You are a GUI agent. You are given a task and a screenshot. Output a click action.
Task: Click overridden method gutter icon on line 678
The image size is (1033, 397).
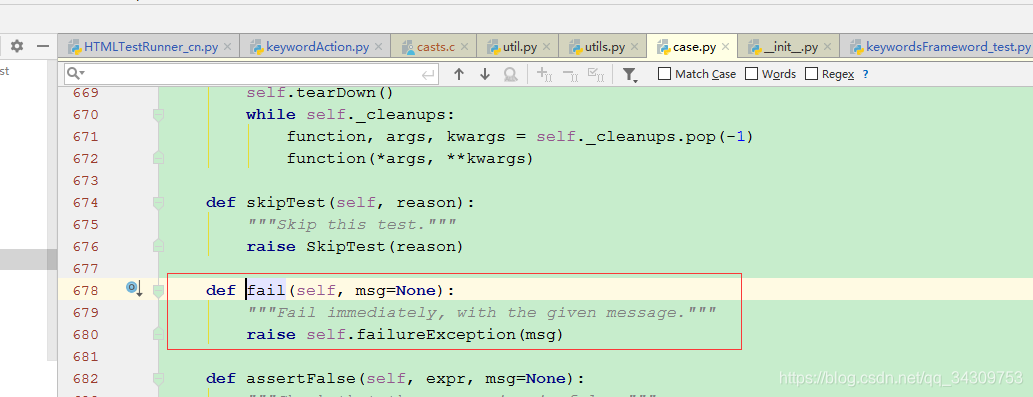134,288
